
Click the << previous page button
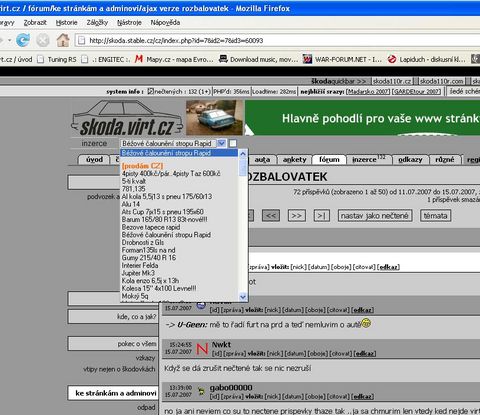coord(271,216)
